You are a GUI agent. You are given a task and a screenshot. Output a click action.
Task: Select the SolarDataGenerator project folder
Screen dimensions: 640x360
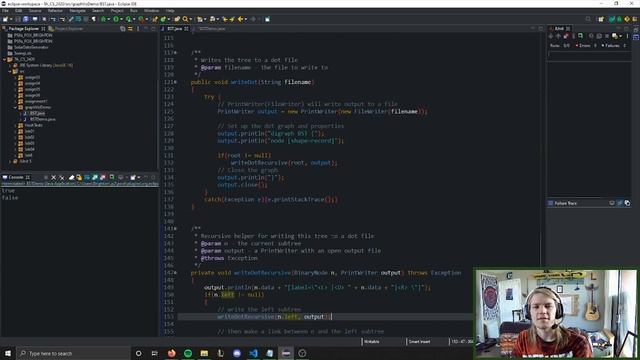[31, 47]
